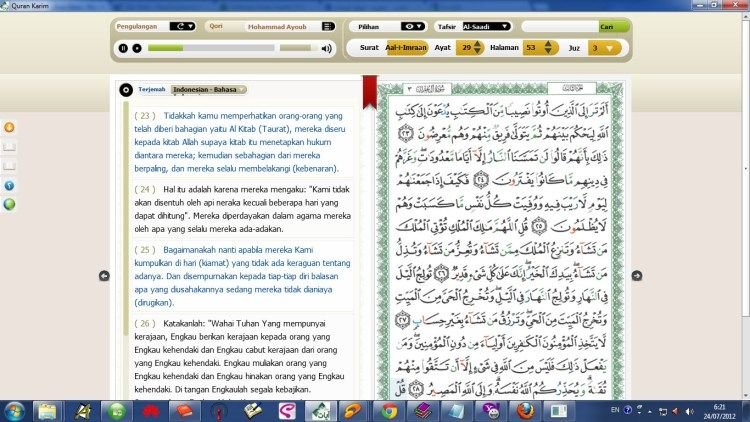Click the verse 23 end marker in Arabic page
The image size is (750, 422).
(x=406, y=133)
